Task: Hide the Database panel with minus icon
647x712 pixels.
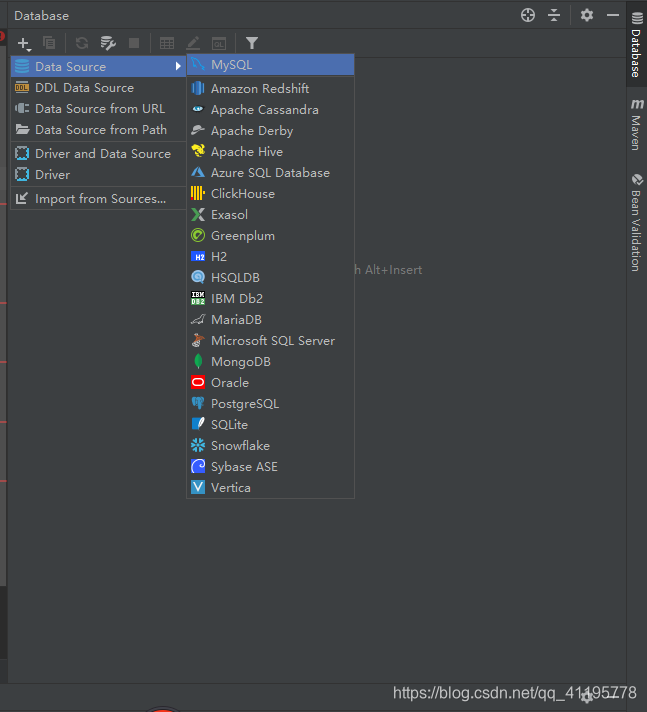Action: pyautogui.click(x=613, y=15)
